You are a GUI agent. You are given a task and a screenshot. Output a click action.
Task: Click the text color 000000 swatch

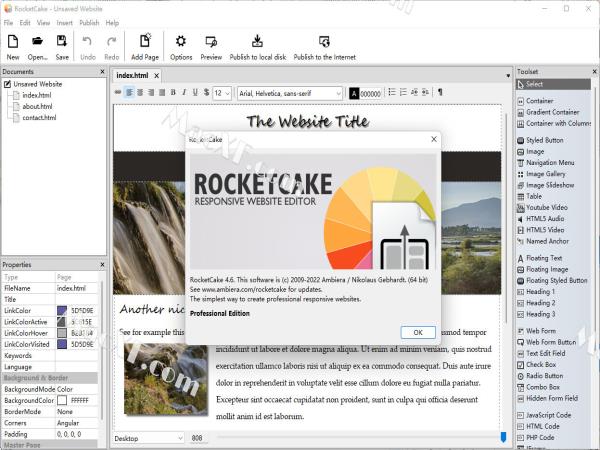pyautogui.click(x=354, y=93)
